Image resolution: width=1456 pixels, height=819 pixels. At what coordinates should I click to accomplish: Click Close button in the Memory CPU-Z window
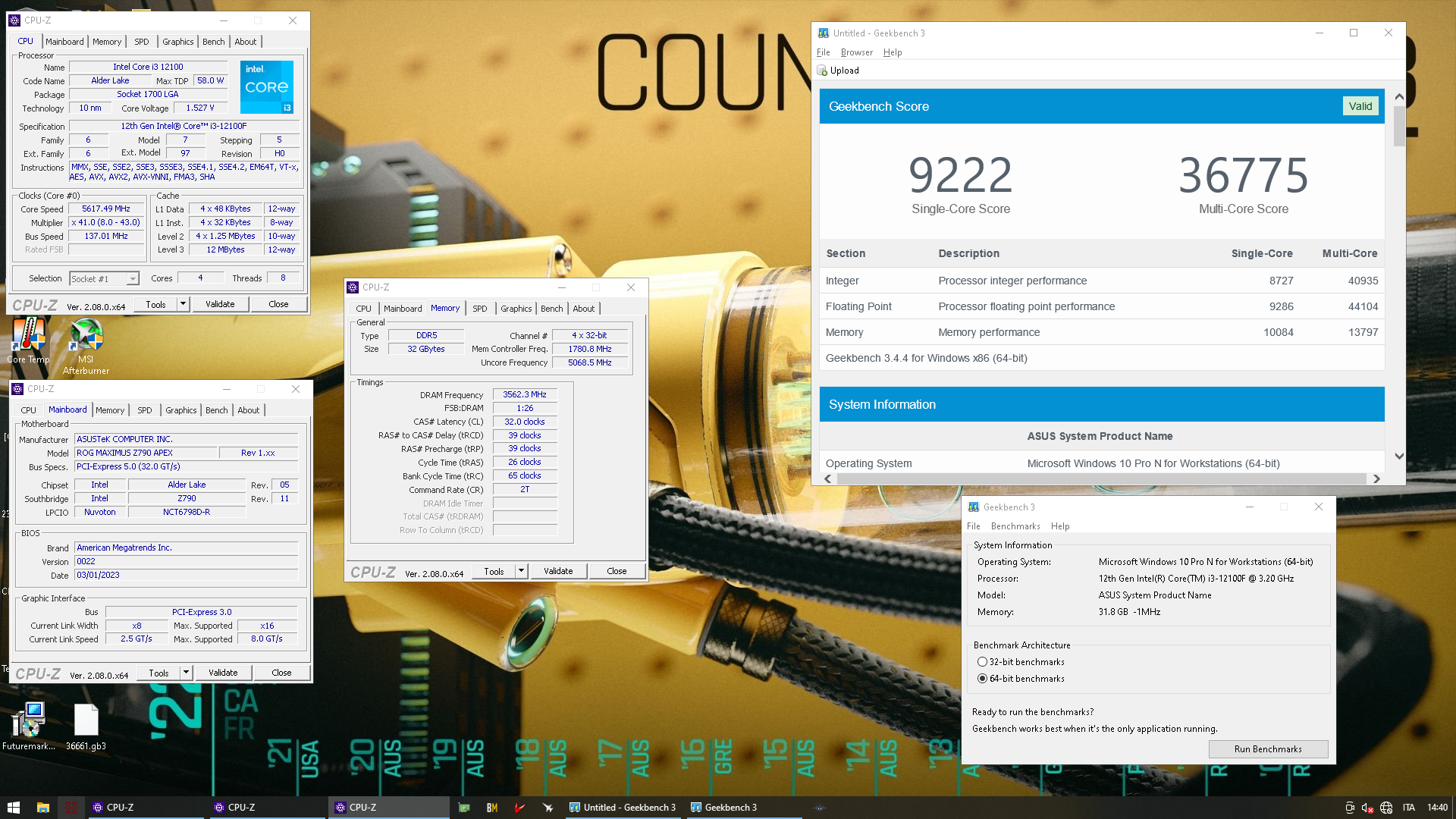(617, 571)
